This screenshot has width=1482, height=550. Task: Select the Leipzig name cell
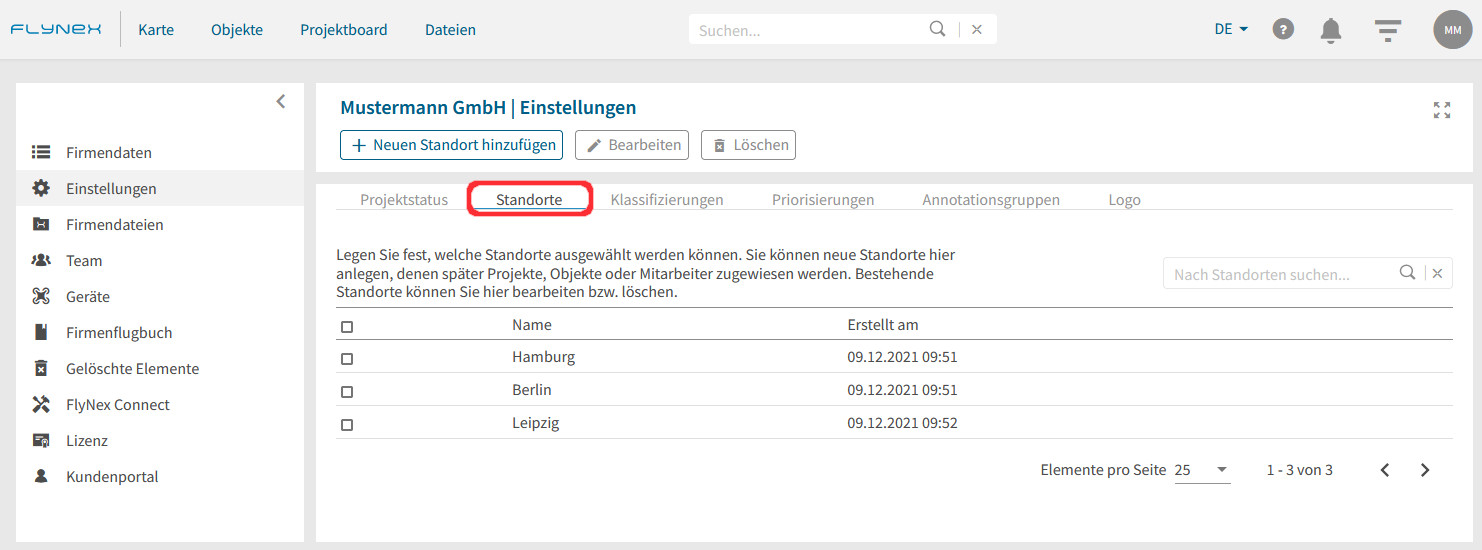tap(535, 423)
